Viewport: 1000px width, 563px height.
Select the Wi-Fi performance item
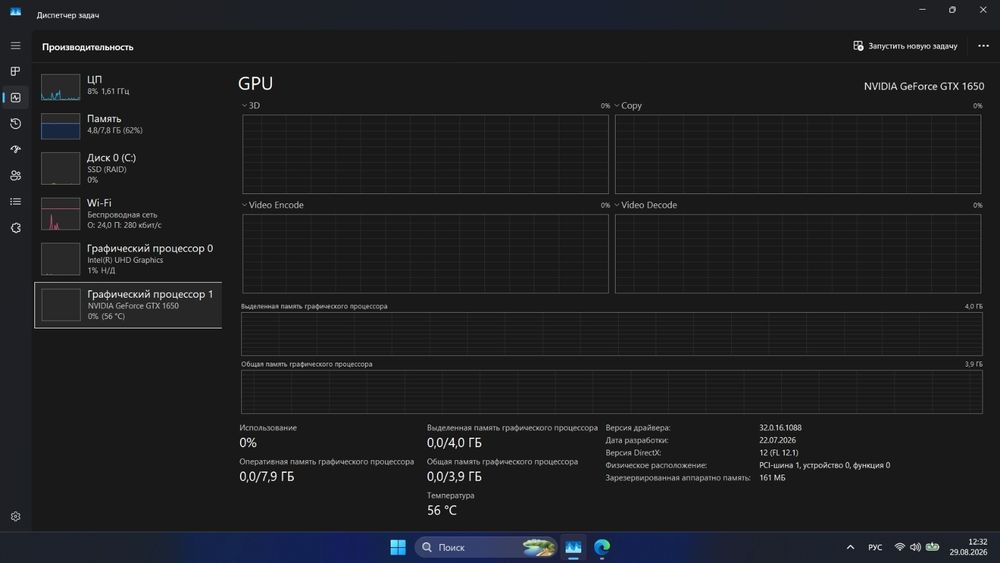pos(128,214)
